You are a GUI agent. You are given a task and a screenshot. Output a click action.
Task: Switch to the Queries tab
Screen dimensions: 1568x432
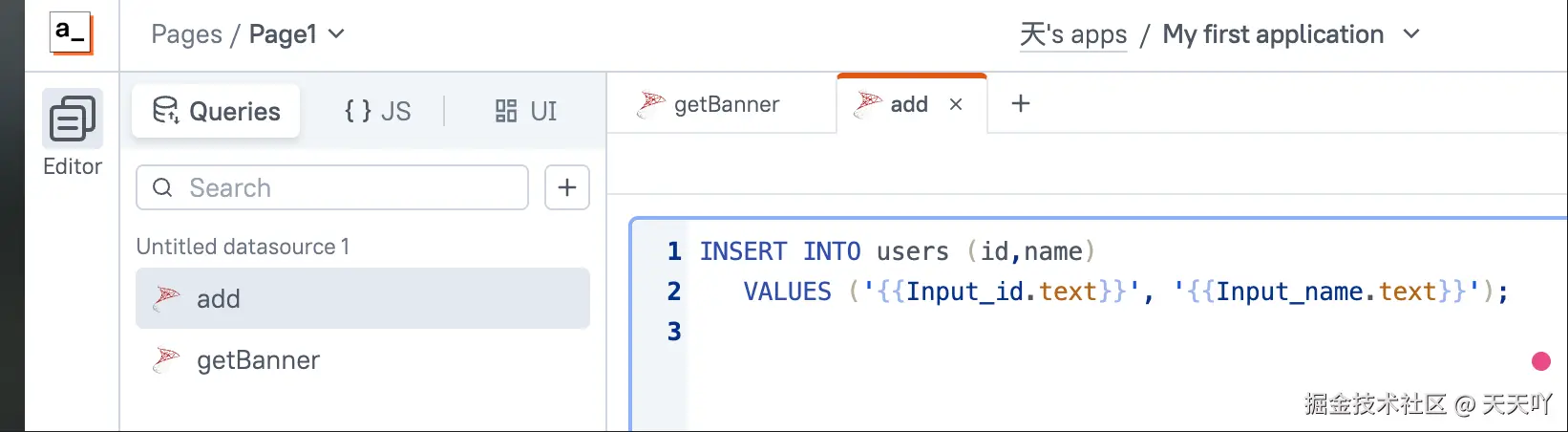click(217, 111)
